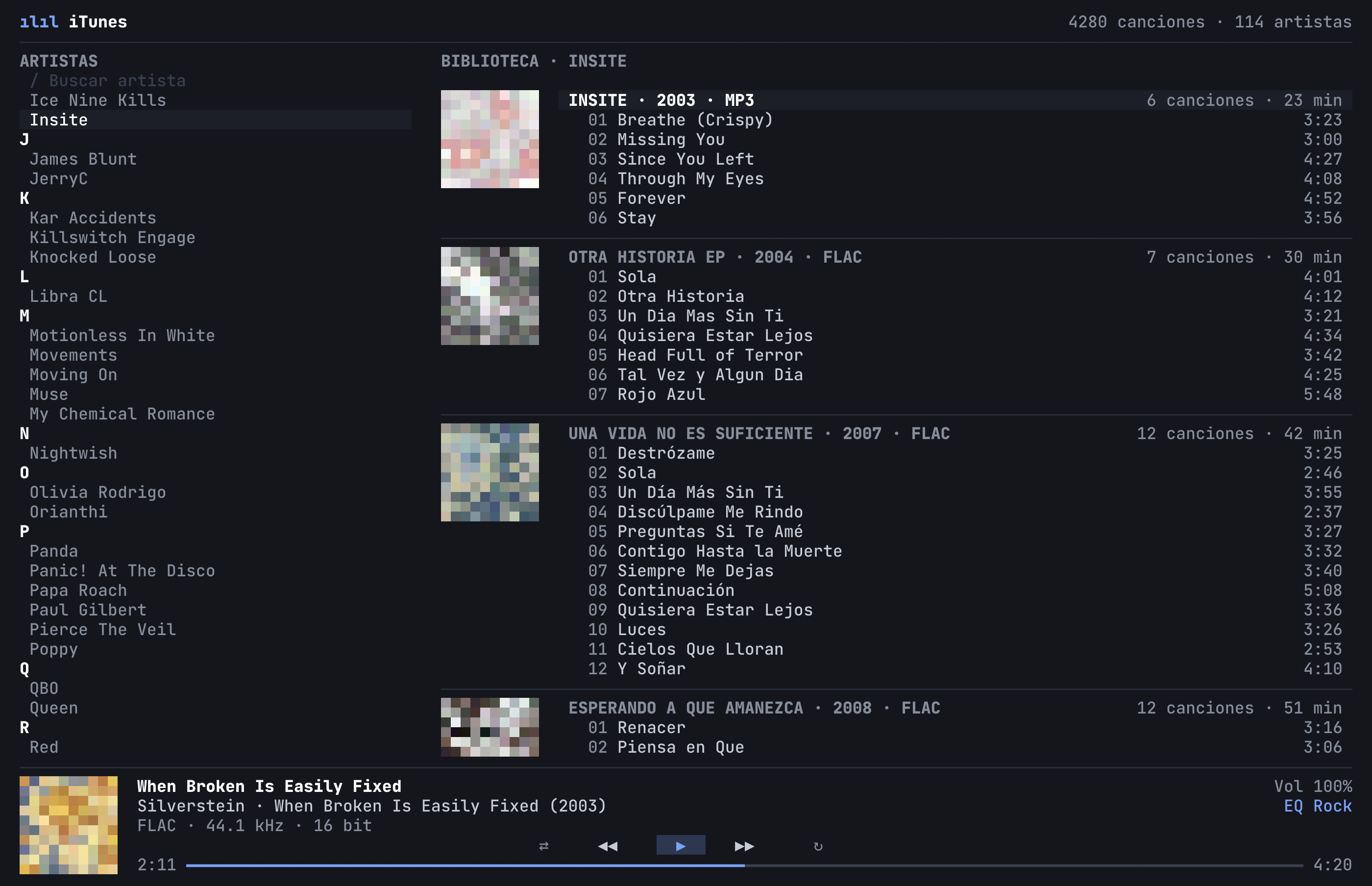1372x886 pixels.
Task: Open Otra Historia EP album cover
Action: point(490,296)
